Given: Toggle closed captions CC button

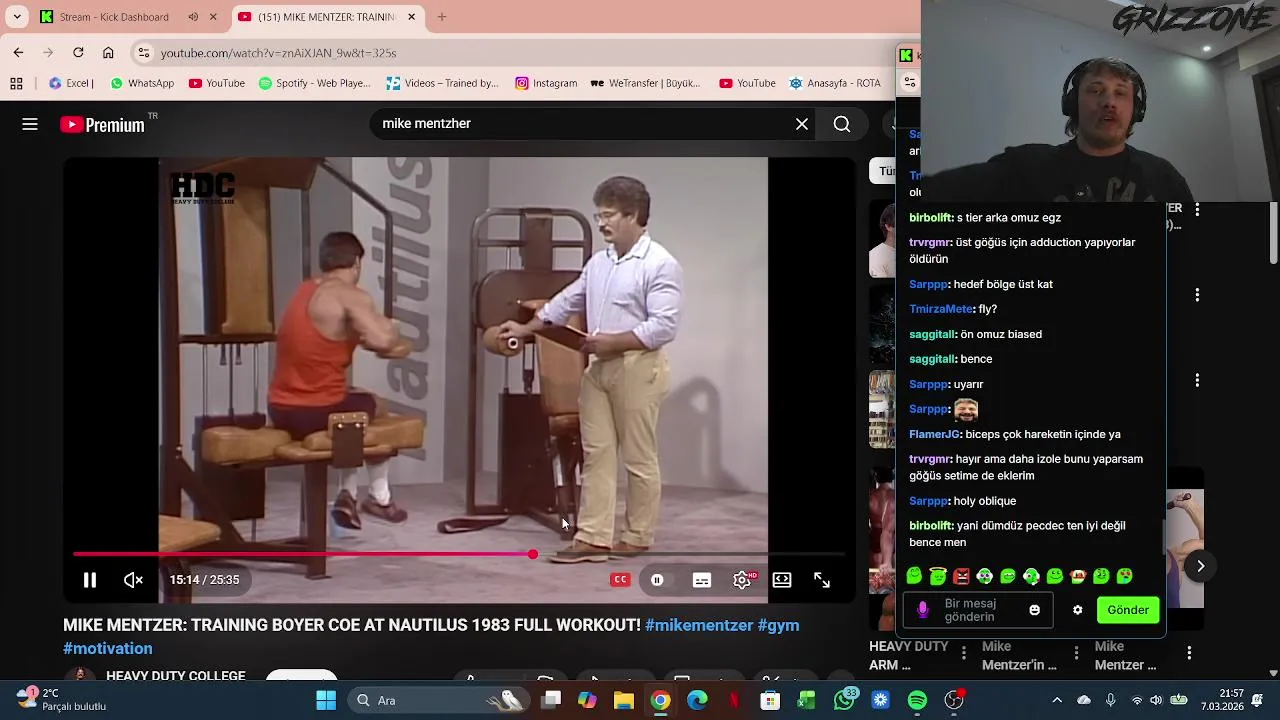Looking at the screenshot, I should tap(620, 580).
